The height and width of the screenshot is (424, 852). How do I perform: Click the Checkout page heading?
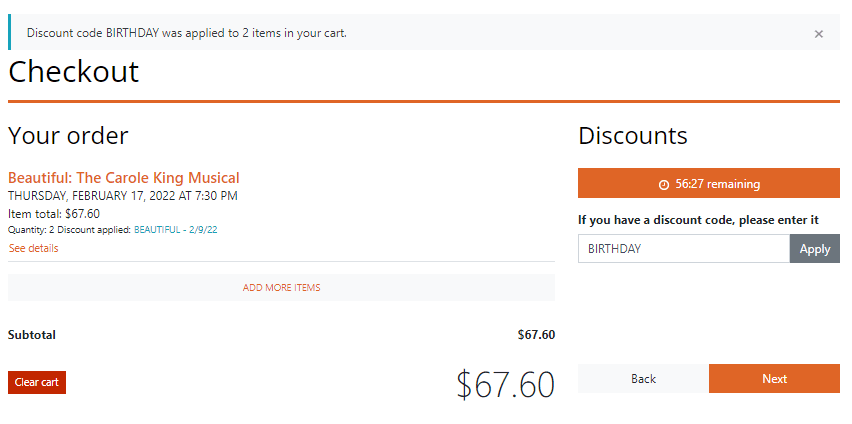click(73, 71)
